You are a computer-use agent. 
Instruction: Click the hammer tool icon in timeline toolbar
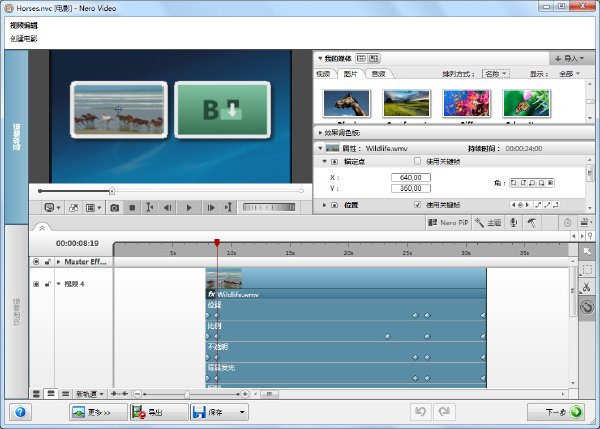click(x=532, y=222)
